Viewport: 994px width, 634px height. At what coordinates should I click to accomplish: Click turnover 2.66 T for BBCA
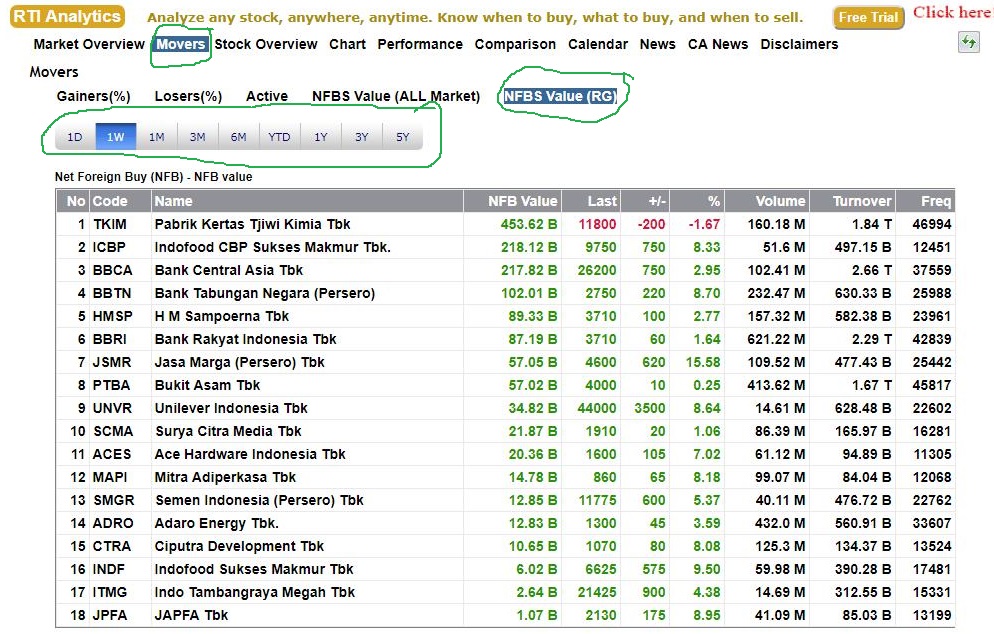pyautogui.click(x=872, y=270)
